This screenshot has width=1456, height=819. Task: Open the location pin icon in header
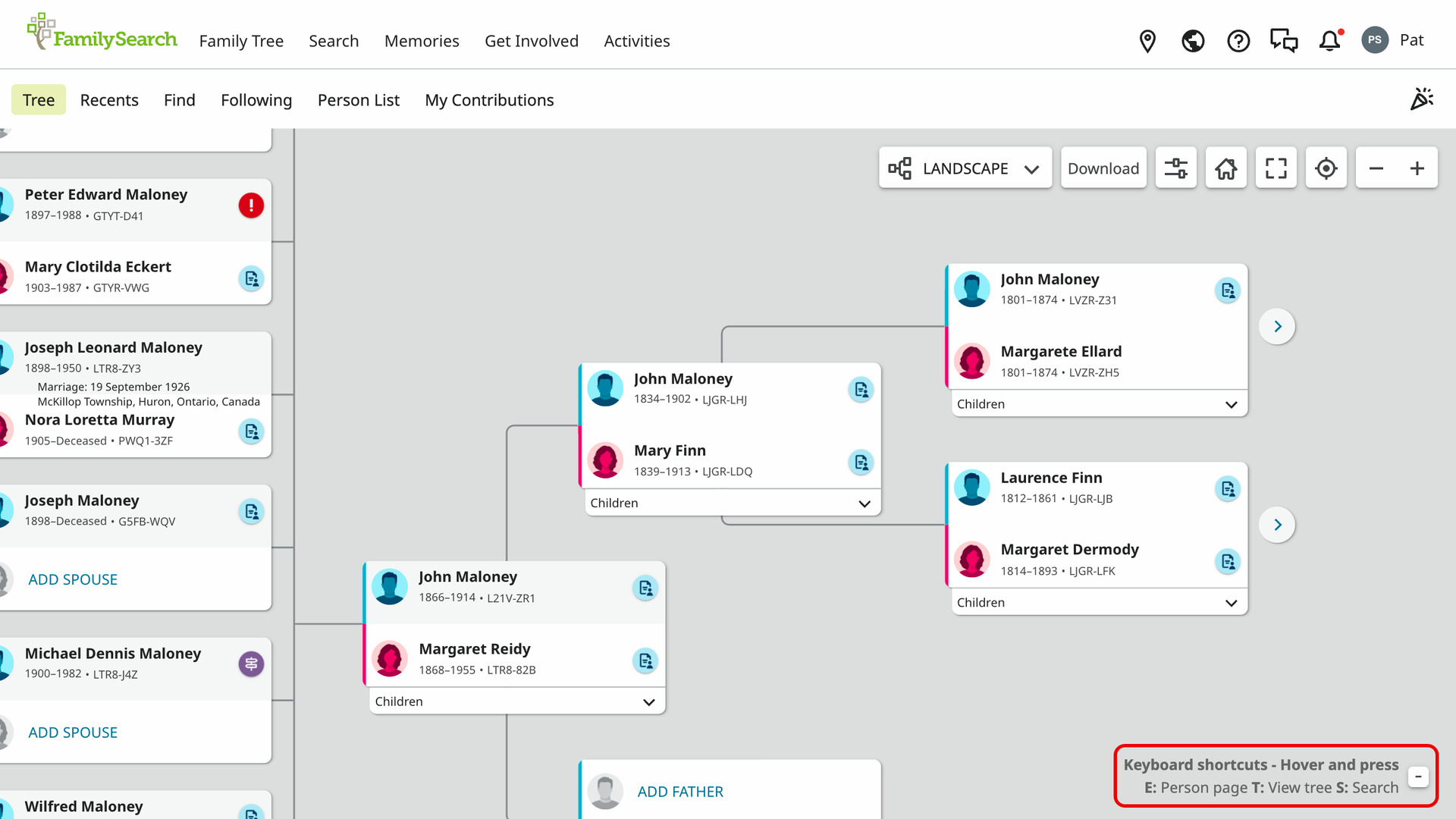pyautogui.click(x=1147, y=41)
